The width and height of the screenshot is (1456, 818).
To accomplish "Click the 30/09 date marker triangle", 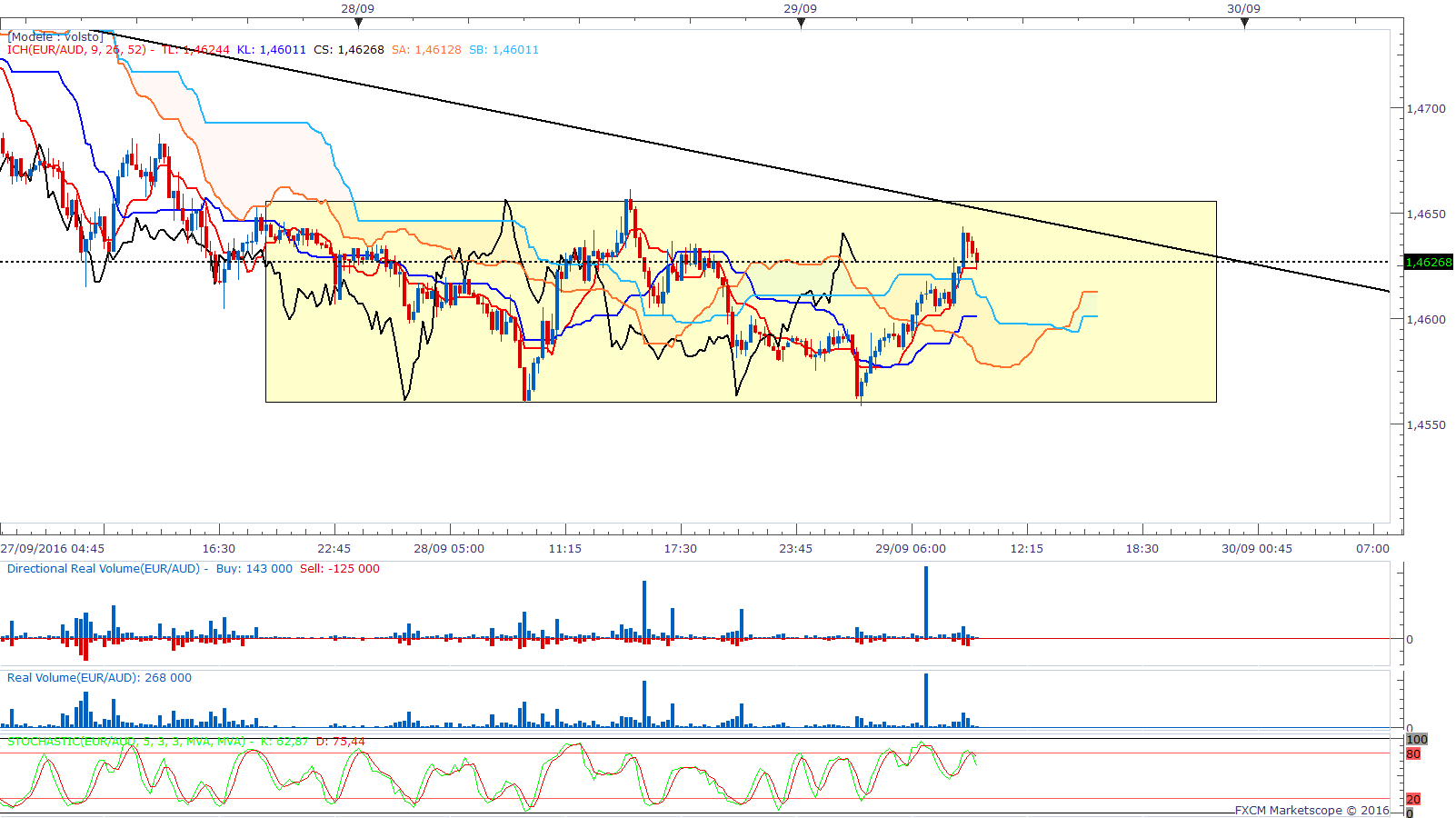I will click(1244, 23).
